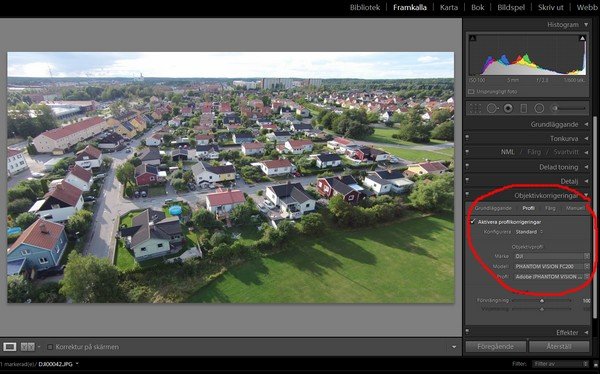Screen dimensions: 600x374
Task: Toggle the Ursprungligt foto checkbox
Action: (471, 92)
